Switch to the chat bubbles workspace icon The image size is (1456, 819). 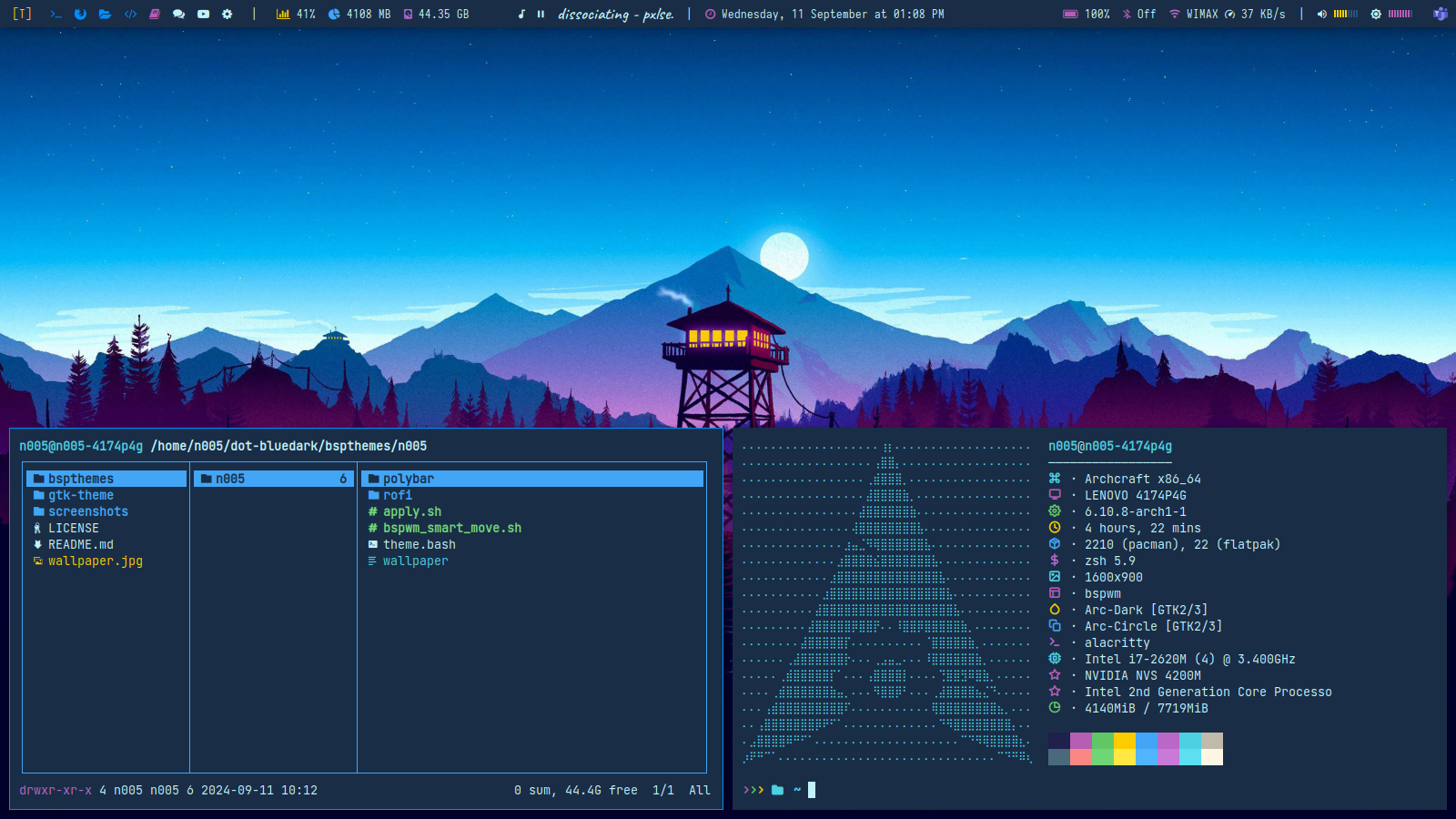[178, 14]
